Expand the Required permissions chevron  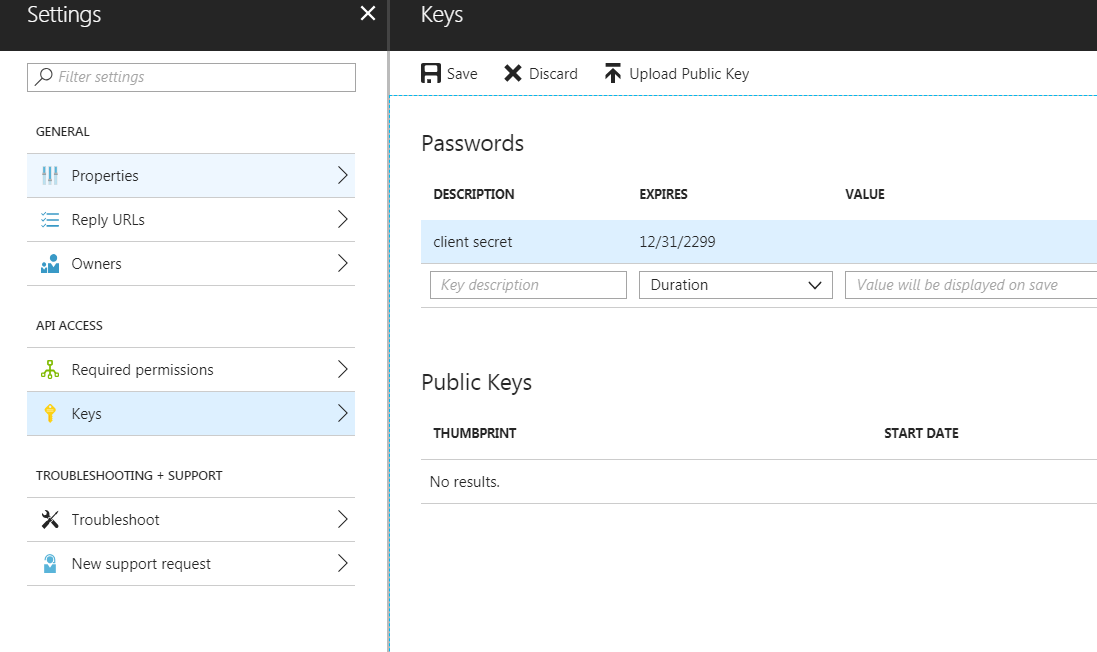343,369
